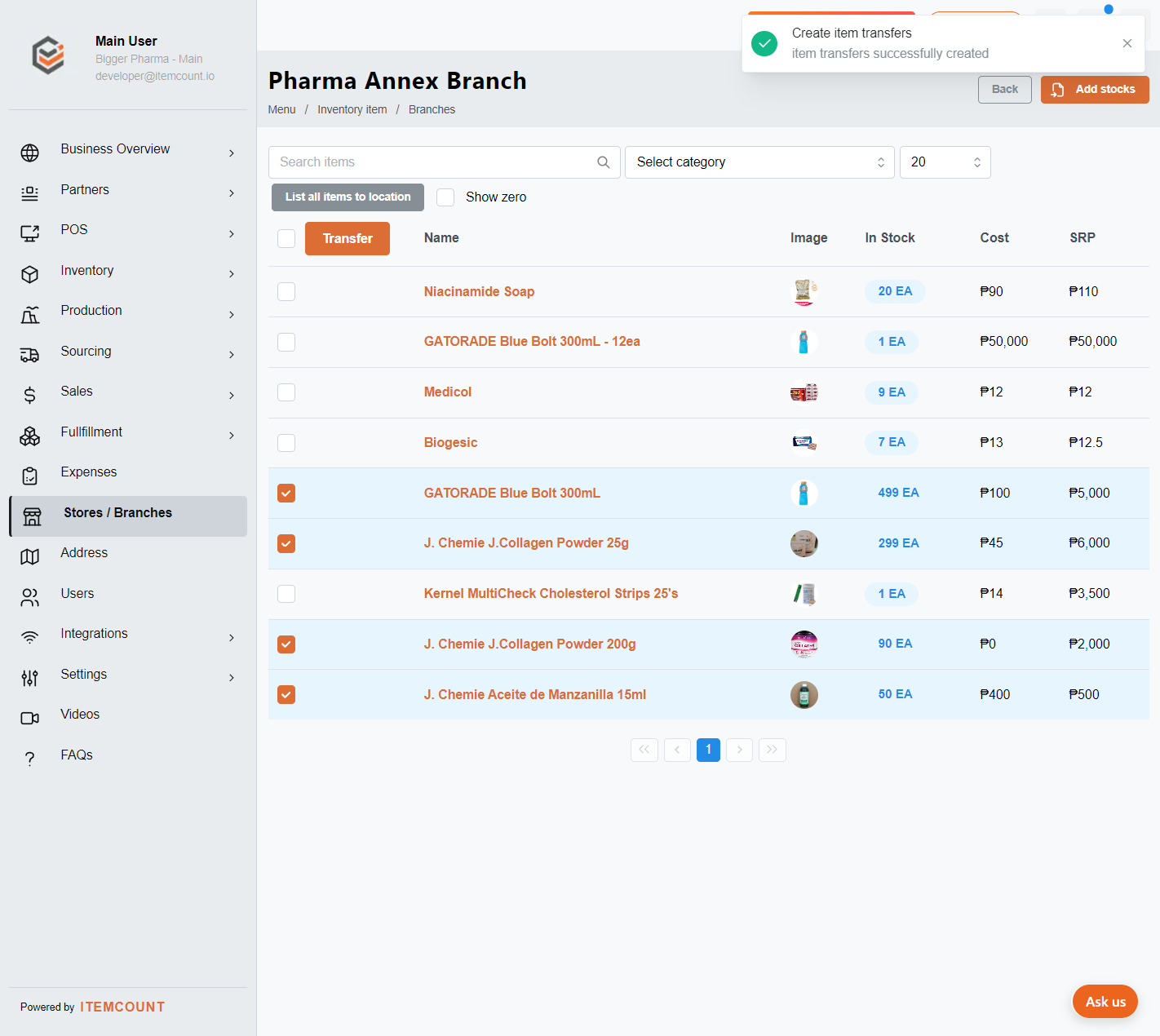
Task: Click the search magnifier icon
Action: pos(604,162)
